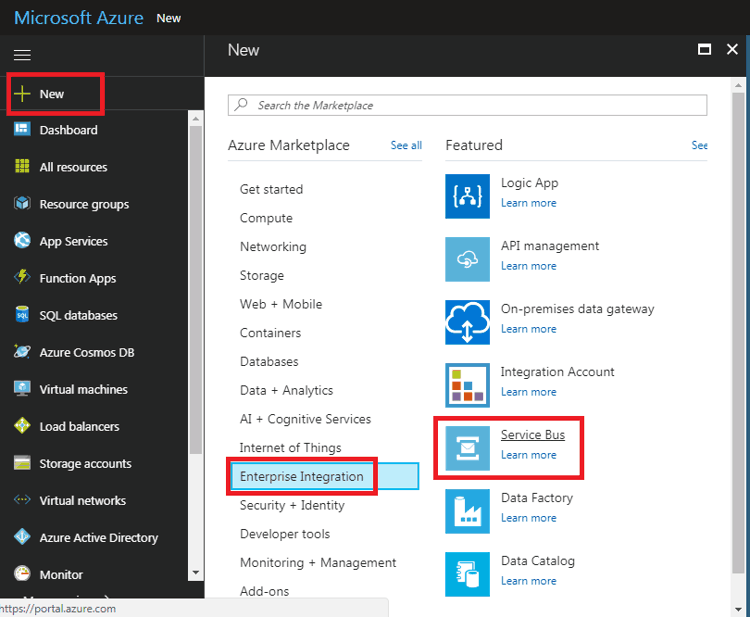The height and width of the screenshot is (617, 750).
Task: Click the plus New button
Action: point(52,94)
